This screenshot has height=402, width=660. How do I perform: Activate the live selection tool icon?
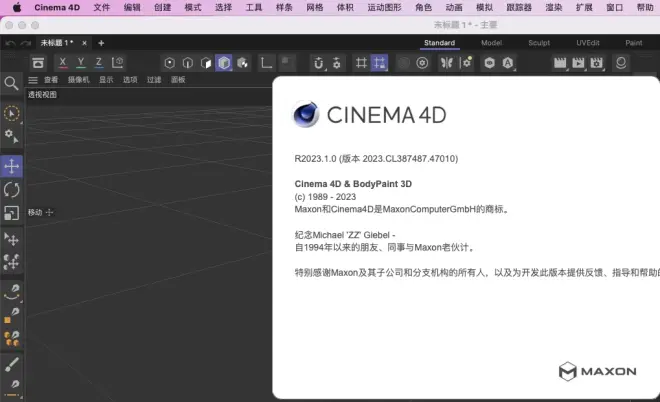[12, 114]
